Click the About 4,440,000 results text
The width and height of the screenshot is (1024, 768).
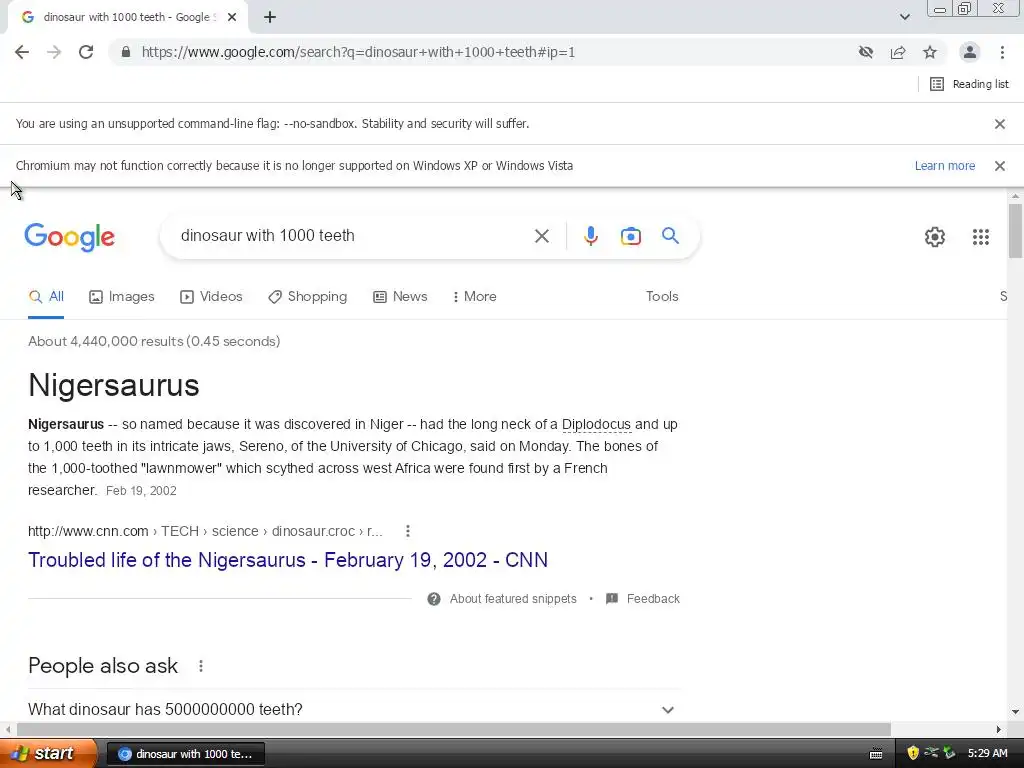[x=154, y=342]
